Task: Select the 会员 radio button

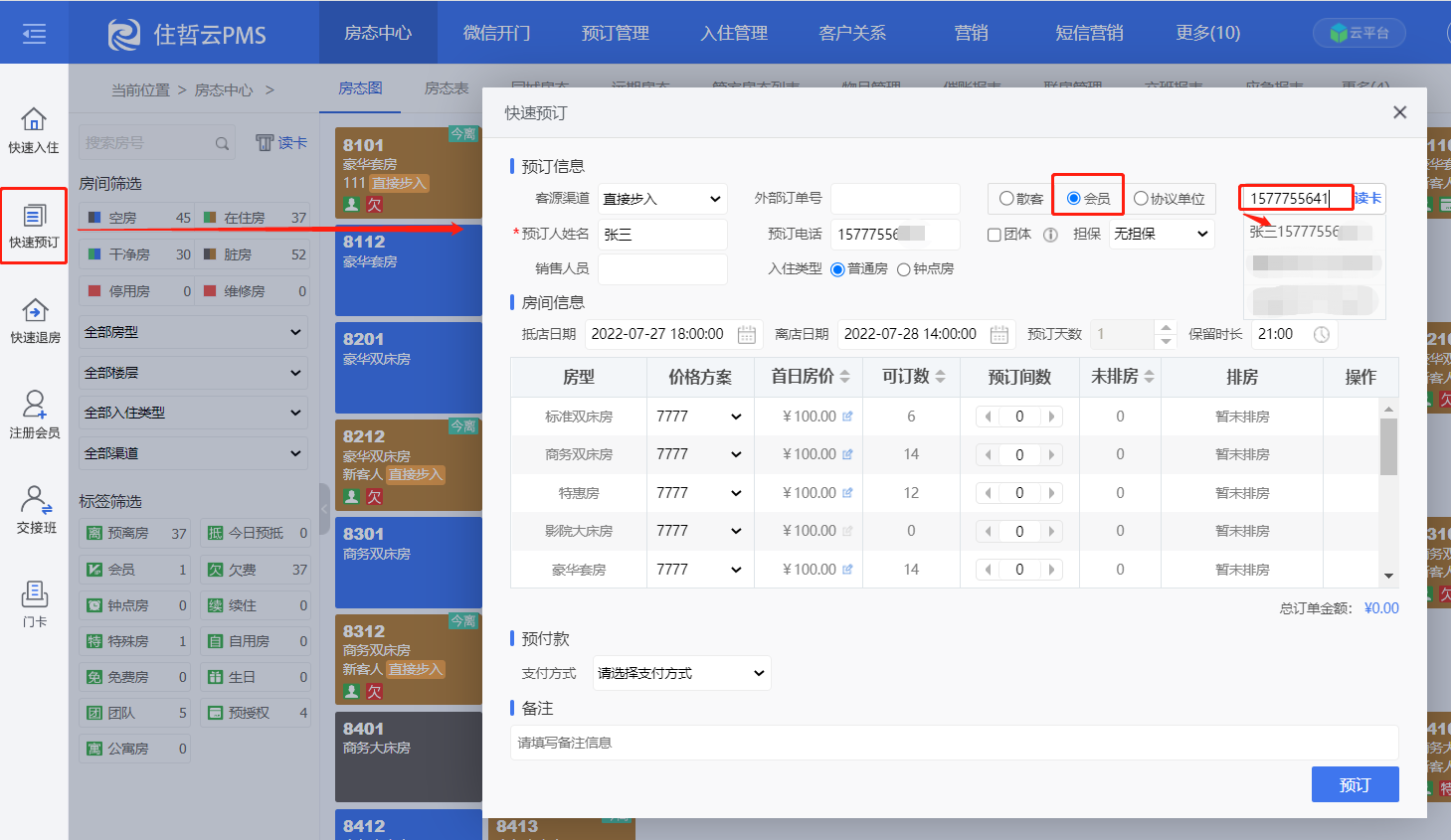Action: click(x=1074, y=199)
